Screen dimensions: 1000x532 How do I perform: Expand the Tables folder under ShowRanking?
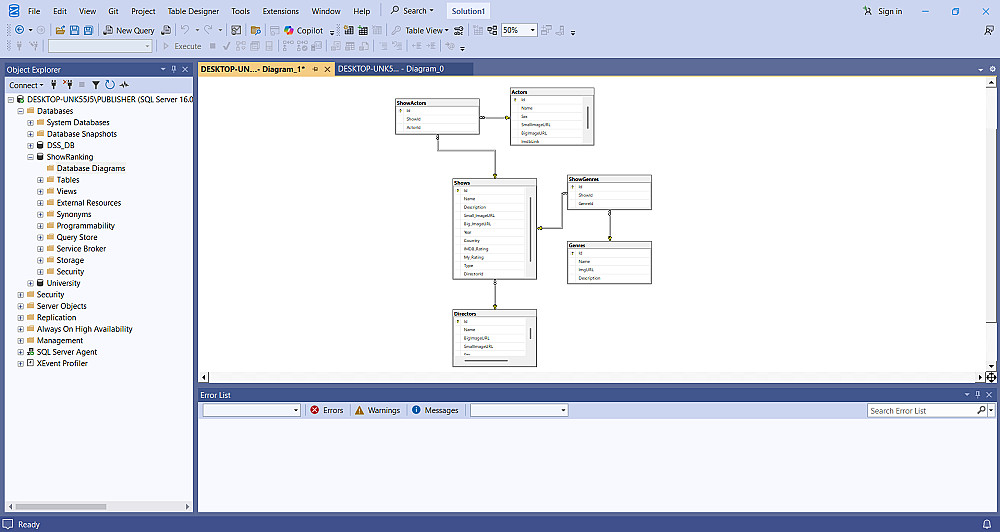[x=40, y=180]
